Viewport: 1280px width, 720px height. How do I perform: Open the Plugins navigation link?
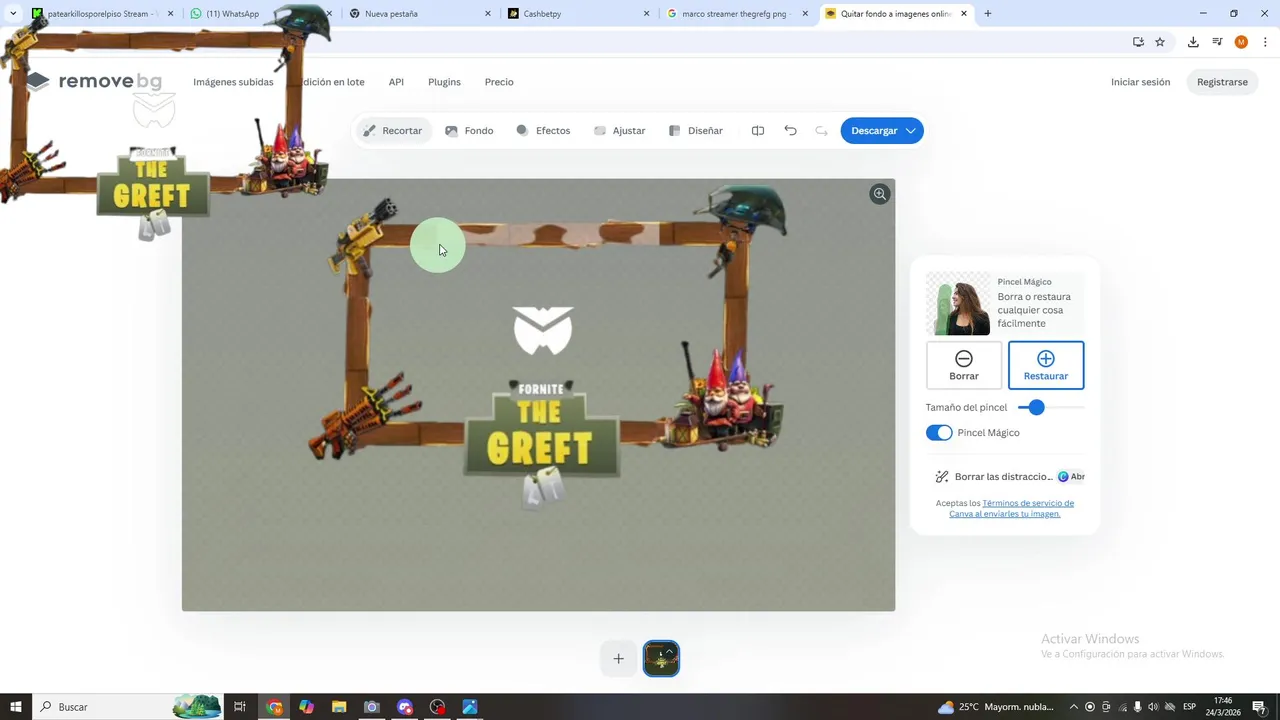click(x=444, y=82)
